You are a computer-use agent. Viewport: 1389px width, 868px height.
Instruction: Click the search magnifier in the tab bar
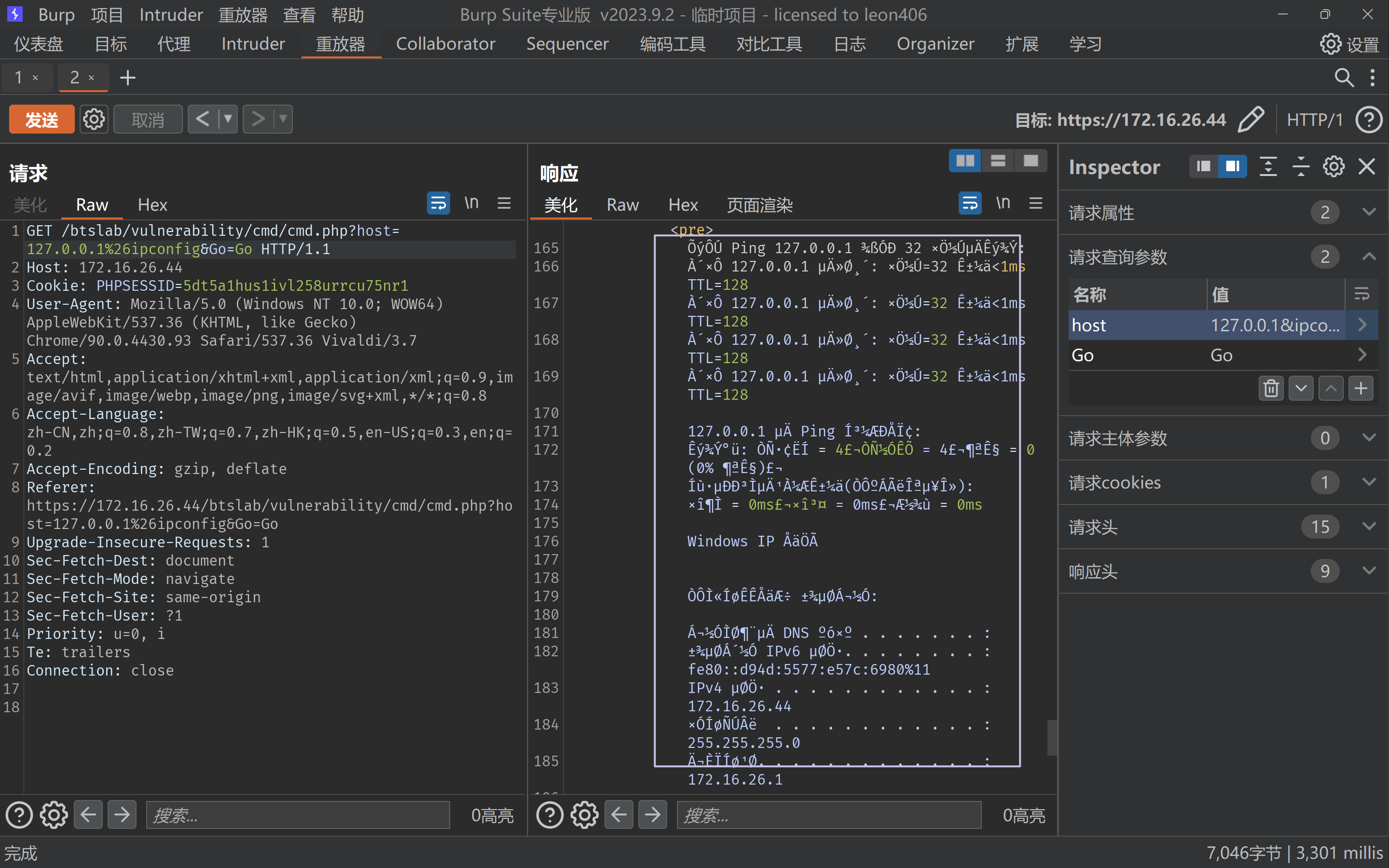point(1344,78)
